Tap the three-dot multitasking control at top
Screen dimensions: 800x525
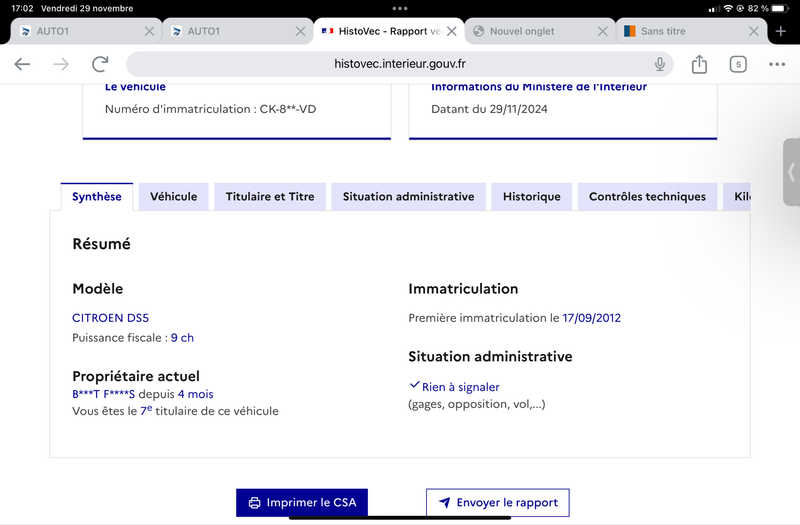(400, 8)
